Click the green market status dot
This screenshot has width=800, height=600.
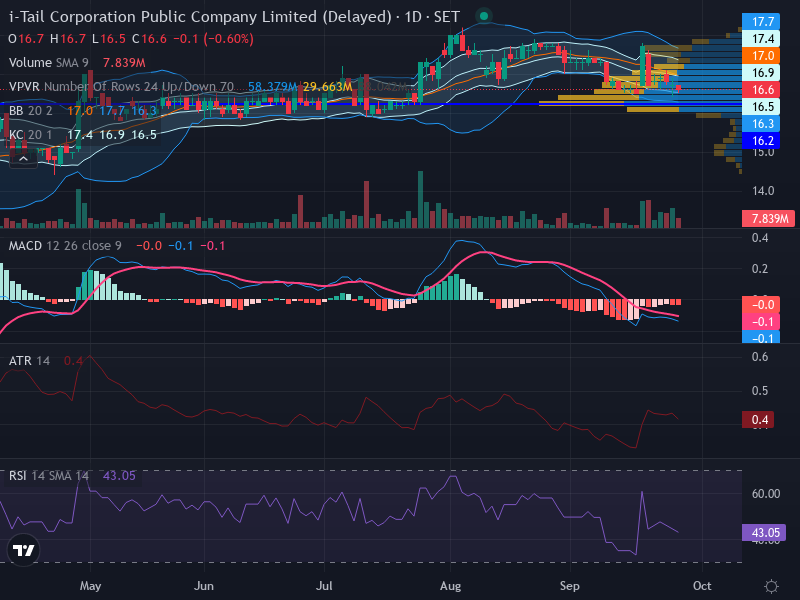click(484, 16)
